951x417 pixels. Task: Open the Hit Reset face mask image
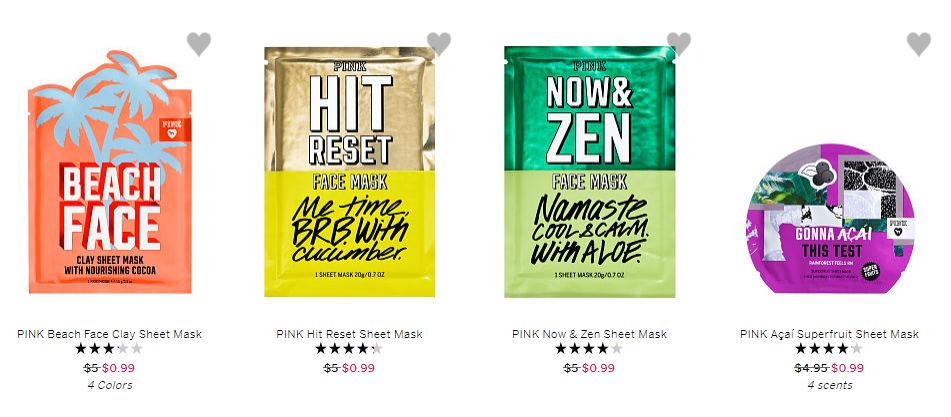point(349,172)
